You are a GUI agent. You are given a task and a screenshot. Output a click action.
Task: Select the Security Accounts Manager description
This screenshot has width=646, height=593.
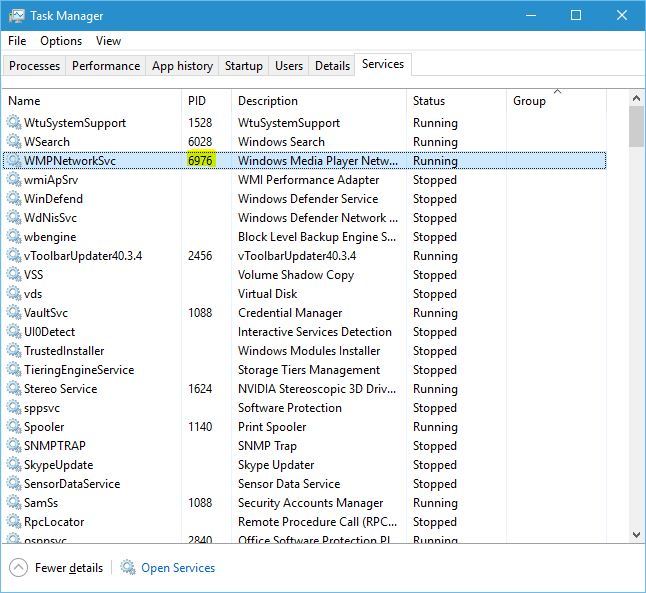[310, 503]
